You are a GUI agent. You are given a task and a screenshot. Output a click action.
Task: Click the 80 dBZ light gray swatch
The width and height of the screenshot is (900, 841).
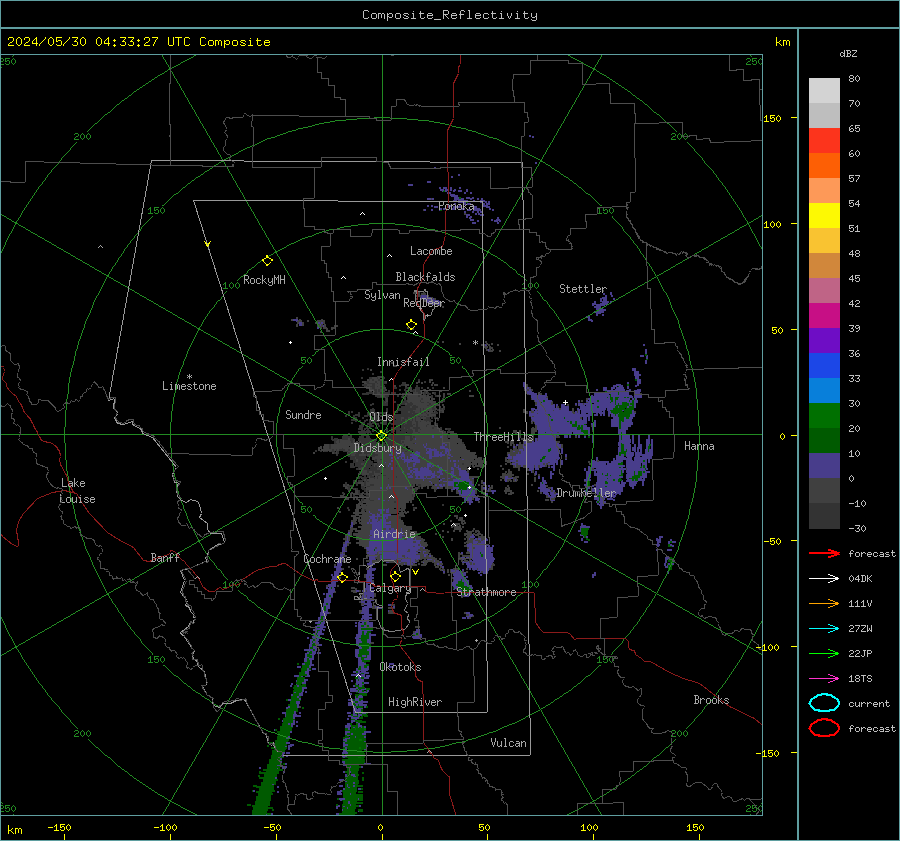[x=824, y=91]
